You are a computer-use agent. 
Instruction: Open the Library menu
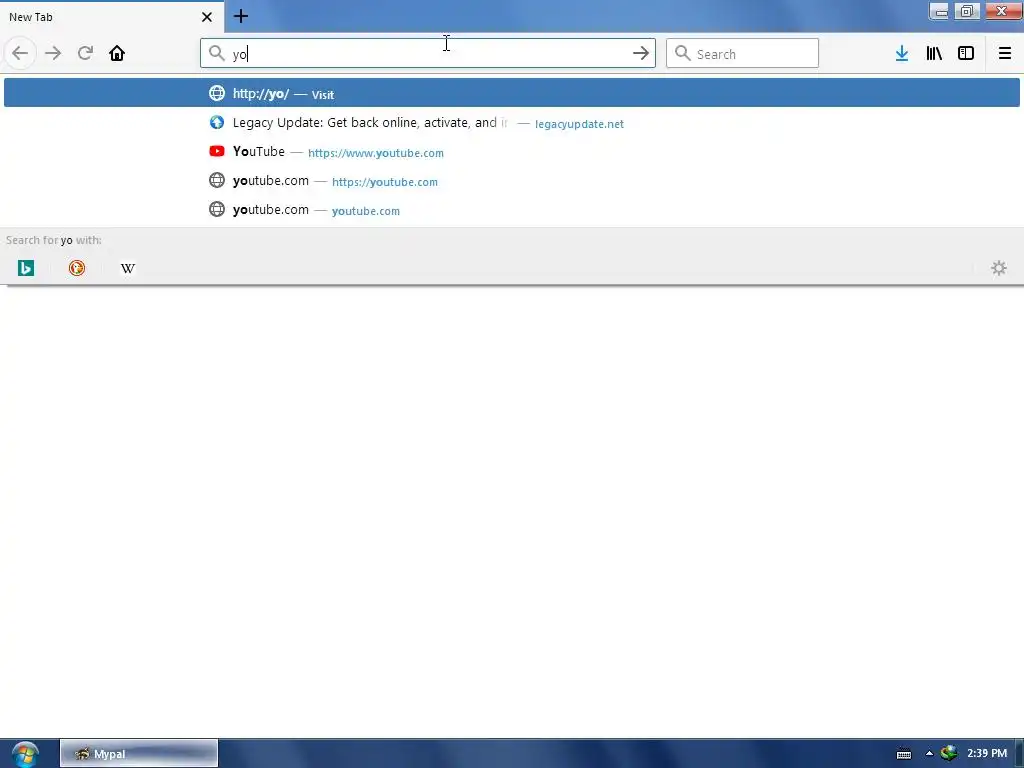pyautogui.click(x=934, y=53)
